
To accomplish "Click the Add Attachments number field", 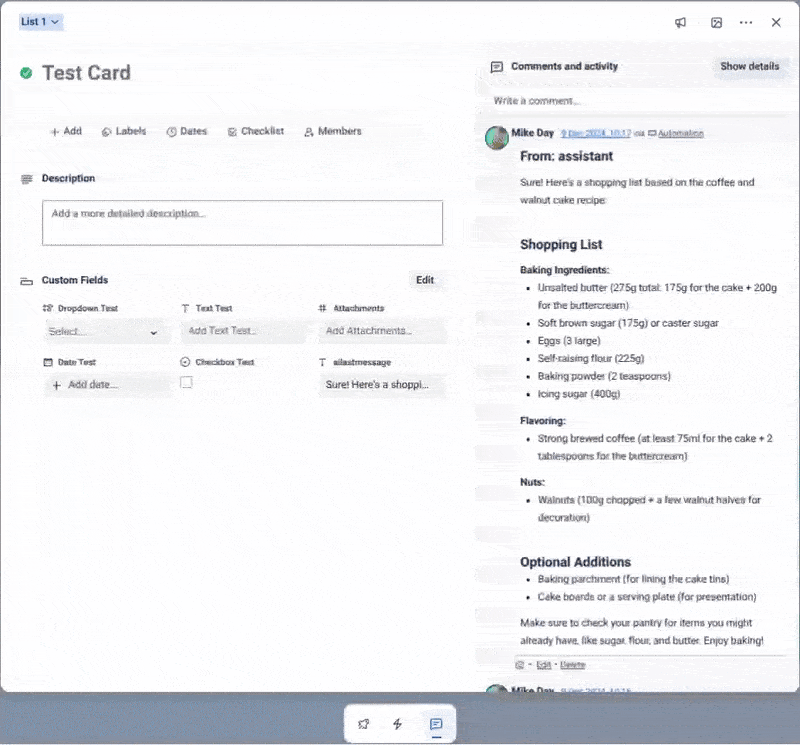I will pyautogui.click(x=382, y=331).
